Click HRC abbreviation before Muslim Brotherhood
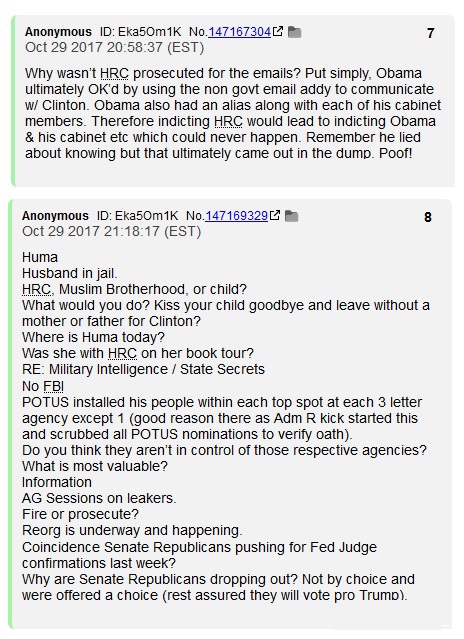Screen dimensions: 464x639 36,289
